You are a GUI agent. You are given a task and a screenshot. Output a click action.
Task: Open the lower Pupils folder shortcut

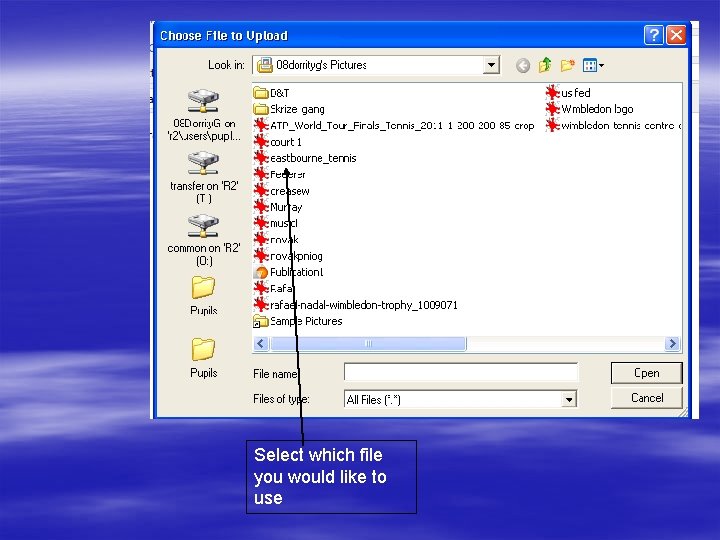click(x=203, y=358)
